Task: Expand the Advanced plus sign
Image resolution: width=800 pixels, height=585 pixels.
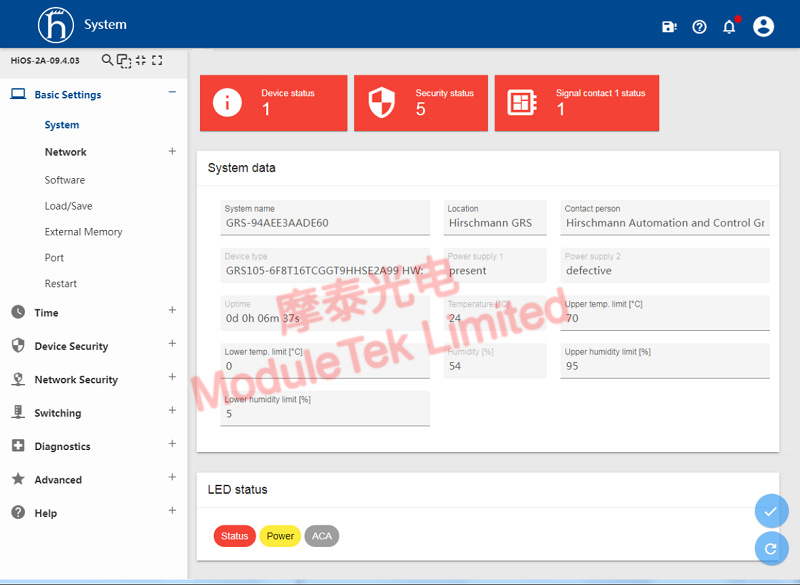Action: point(172,477)
